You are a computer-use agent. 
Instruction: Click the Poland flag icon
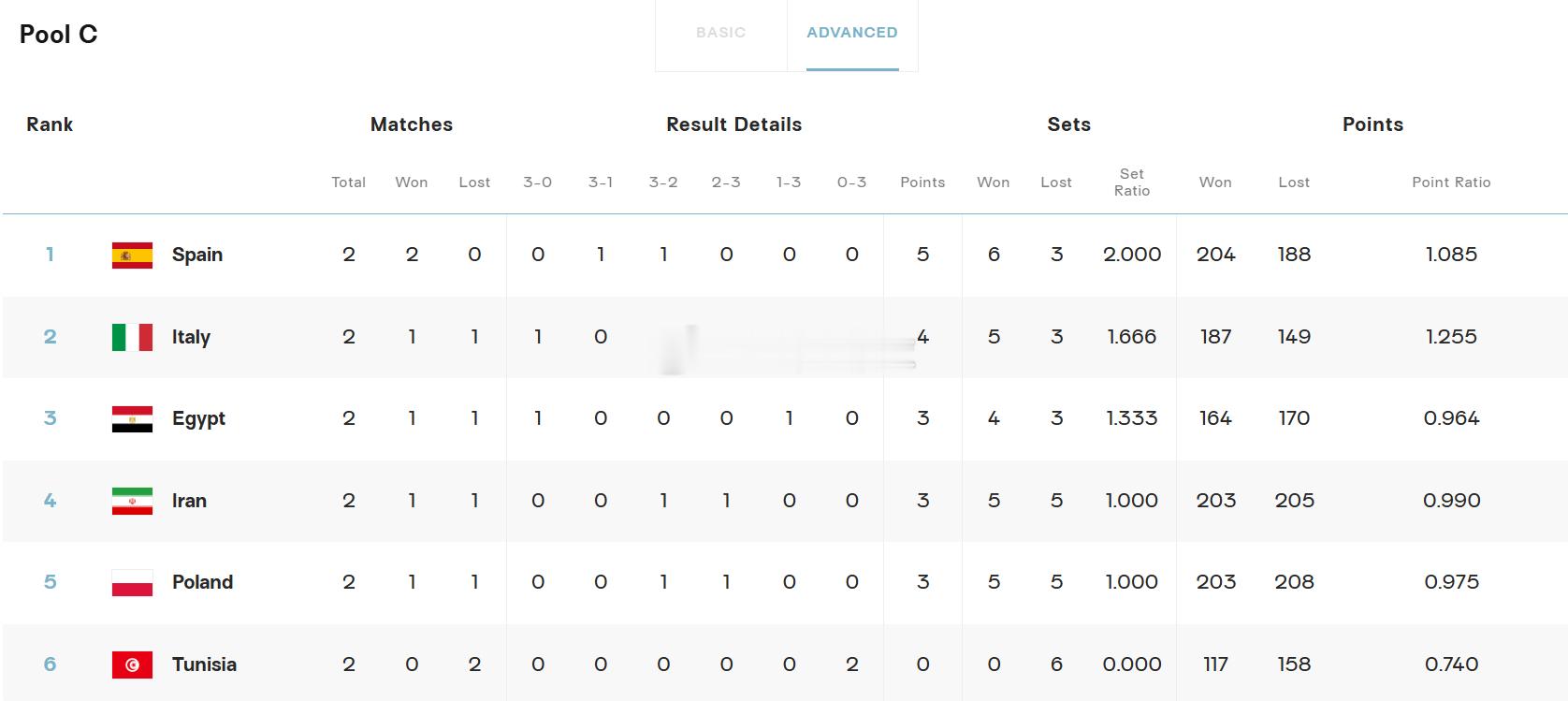click(x=132, y=582)
